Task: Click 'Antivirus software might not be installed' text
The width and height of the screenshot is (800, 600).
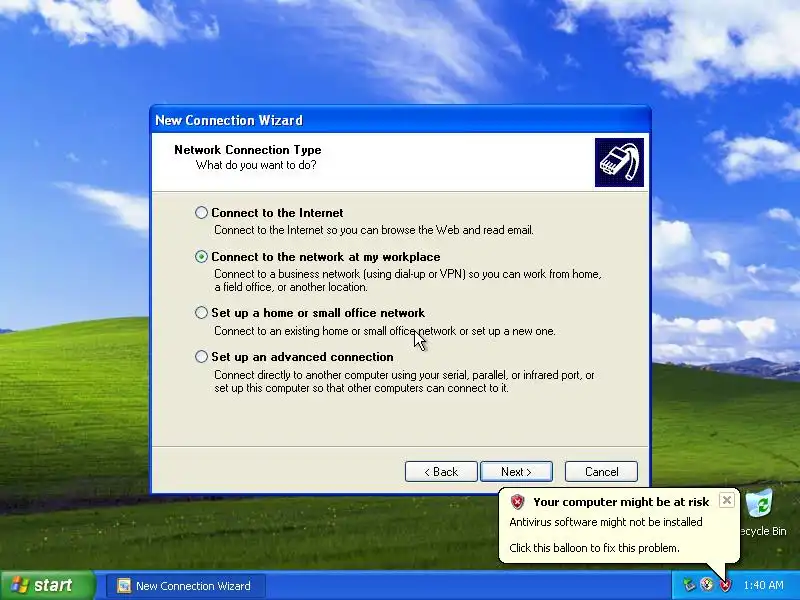Action: tap(606, 522)
